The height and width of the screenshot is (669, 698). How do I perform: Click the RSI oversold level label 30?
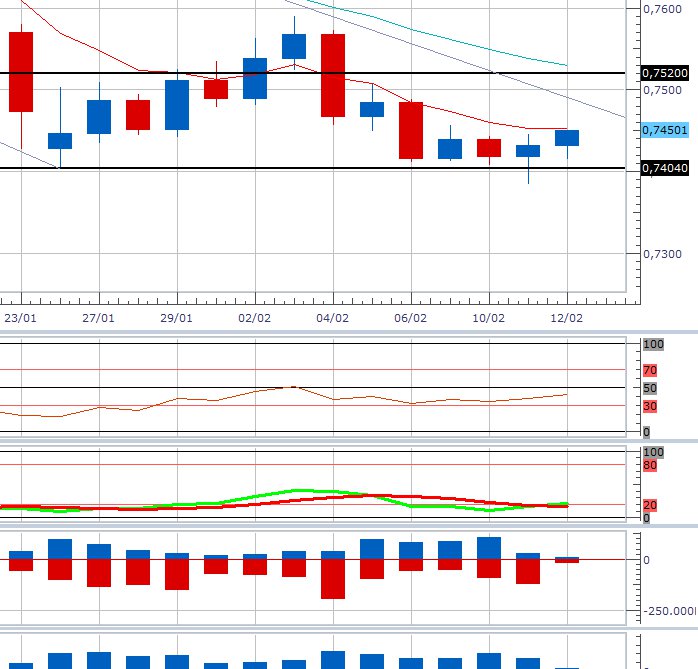pyautogui.click(x=648, y=406)
